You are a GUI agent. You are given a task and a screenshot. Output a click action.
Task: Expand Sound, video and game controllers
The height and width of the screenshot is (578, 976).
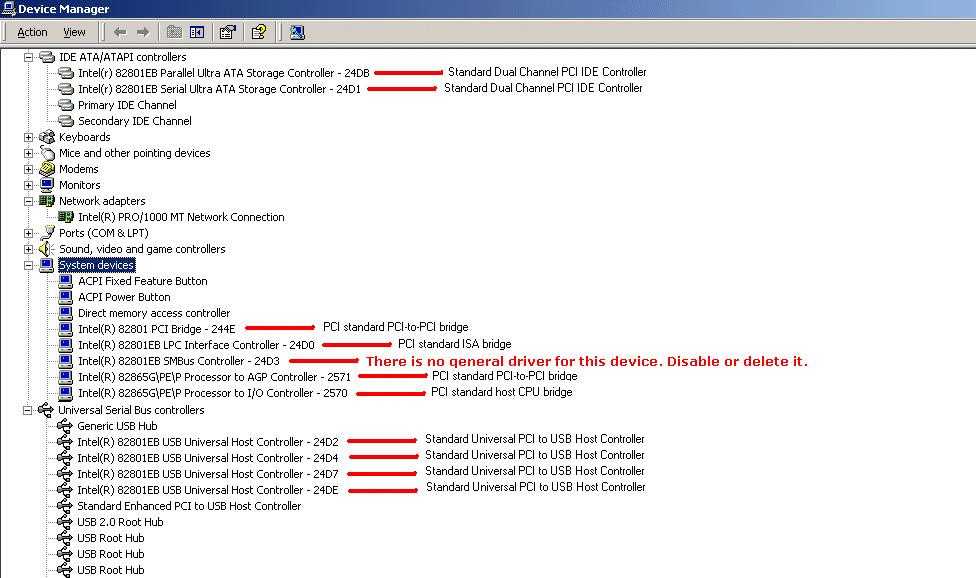pyautogui.click(x=29, y=249)
